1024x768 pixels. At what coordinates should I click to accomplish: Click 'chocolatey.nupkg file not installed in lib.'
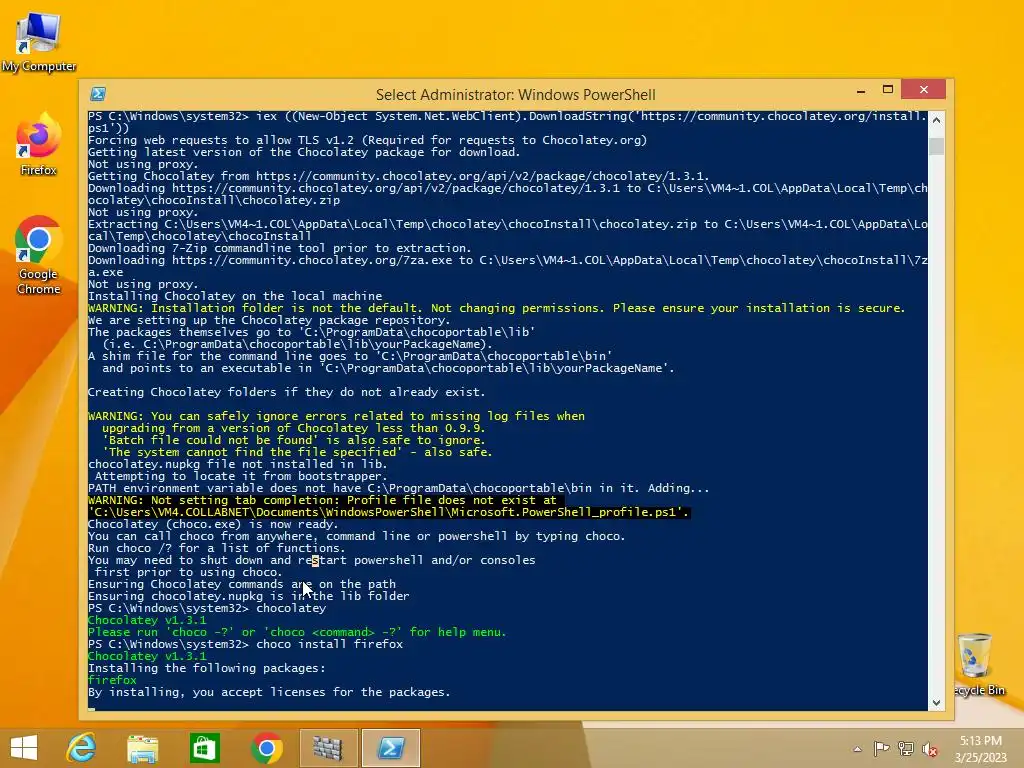click(238, 464)
